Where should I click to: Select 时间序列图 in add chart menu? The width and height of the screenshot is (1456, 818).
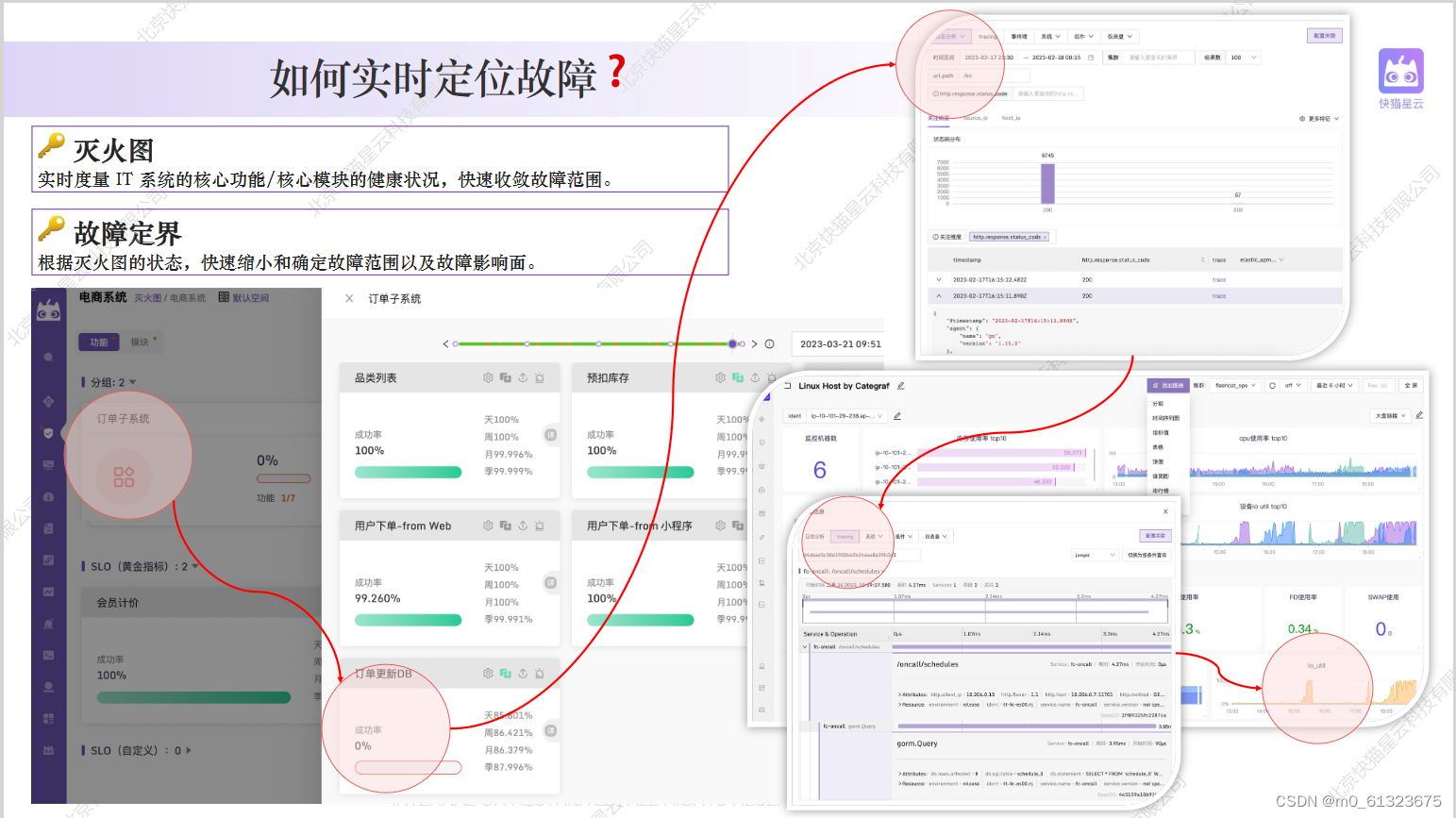pyautogui.click(x=1165, y=417)
